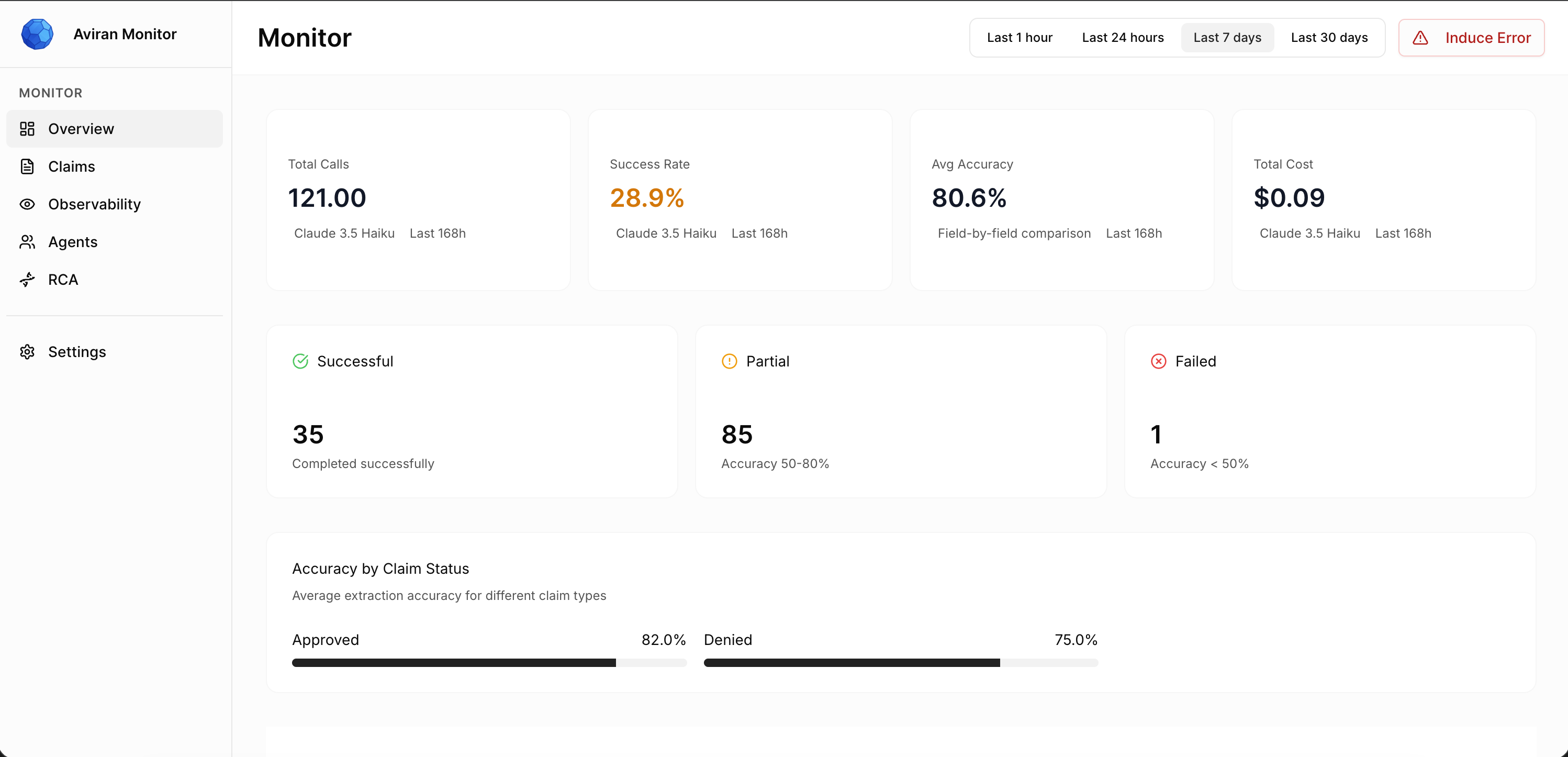Click the red X icon beside Failed
Viewport: 1568px width, 757px height.
1158,361
